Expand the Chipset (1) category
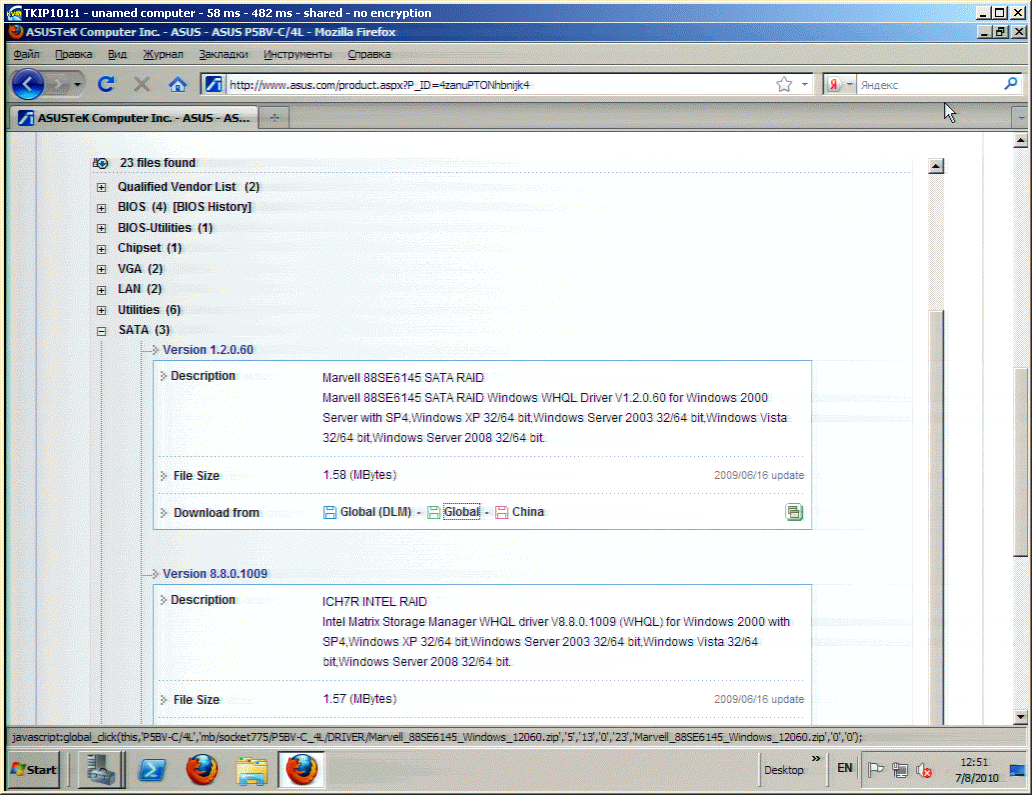This screenshot has width=1032, height=795. coord(101,249)
